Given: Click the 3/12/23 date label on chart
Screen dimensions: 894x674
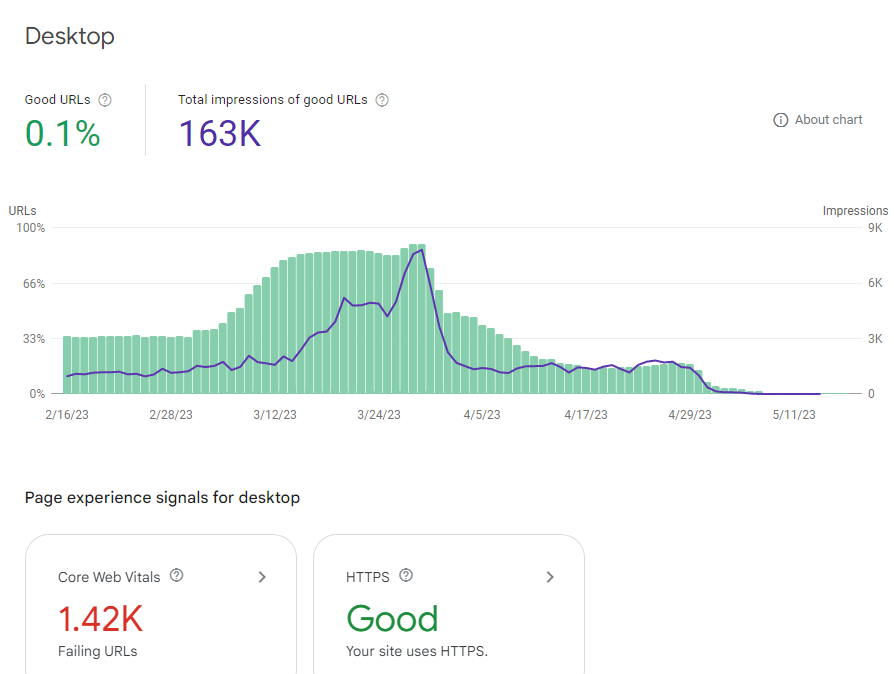Looking at the screenshot, I should tap(275, 415).
